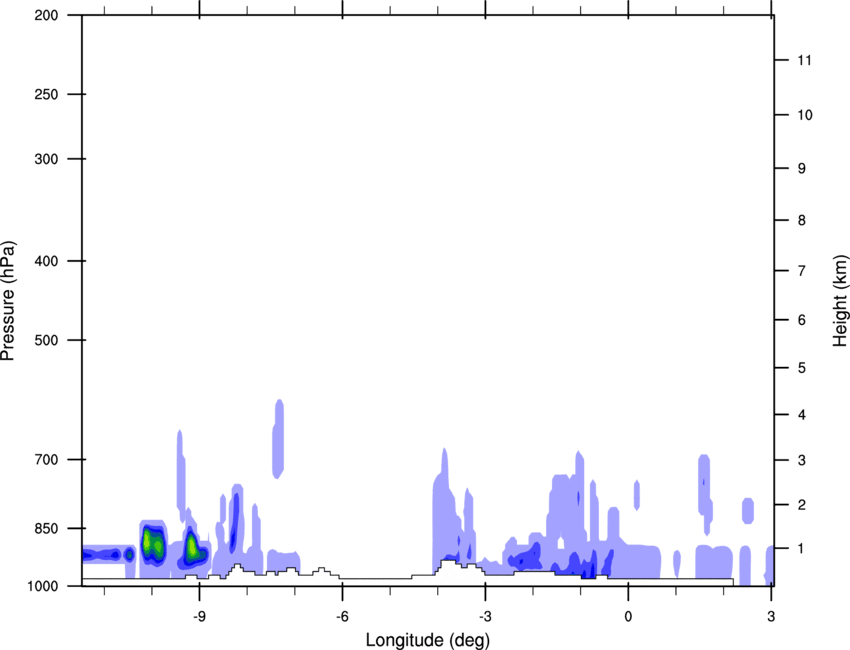Click the -9 longitude tick label
The height and width of the screenshot is (650, 850).
click(x=199, y=617)
